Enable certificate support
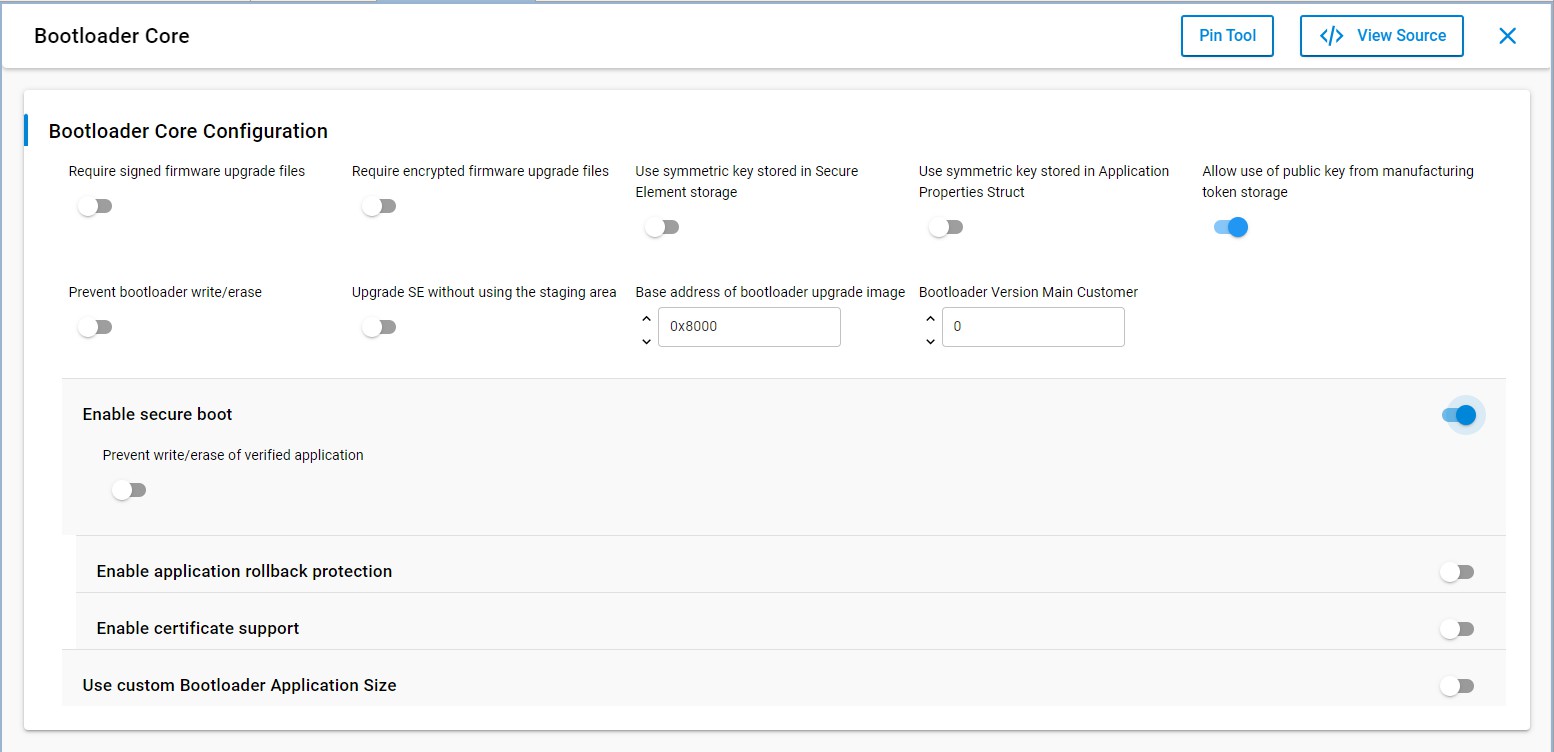The image size is (1554, 752). pos(1457,628)
